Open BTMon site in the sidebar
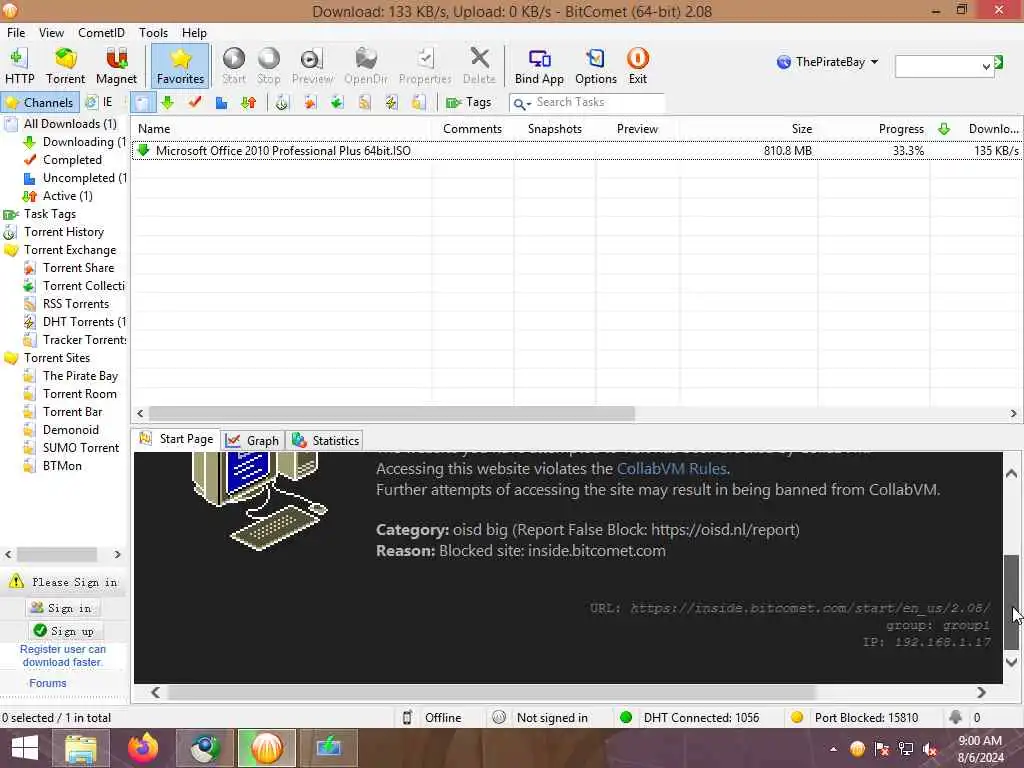The width and height of the screenshot is (1024, 768). (x=62, y=466)
